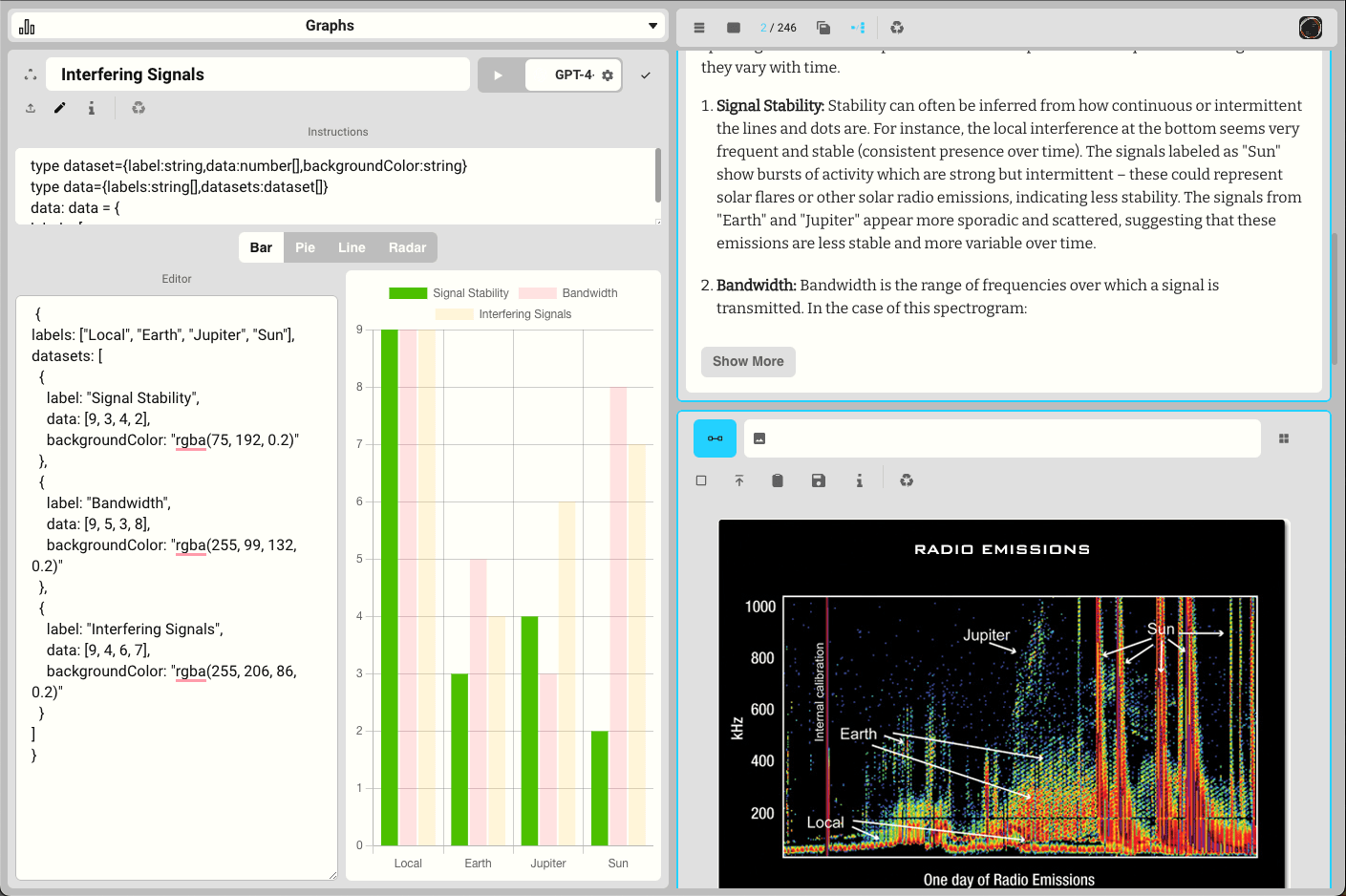Click the pink Bandwidth legend swatch
The width and height of the screenshot is (1346, 896).
pos(538,293)
